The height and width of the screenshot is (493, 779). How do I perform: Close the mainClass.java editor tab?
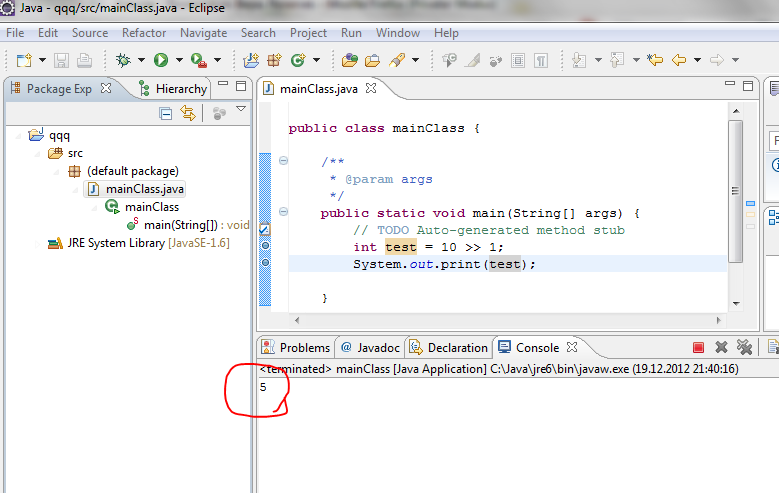(372, 88)
